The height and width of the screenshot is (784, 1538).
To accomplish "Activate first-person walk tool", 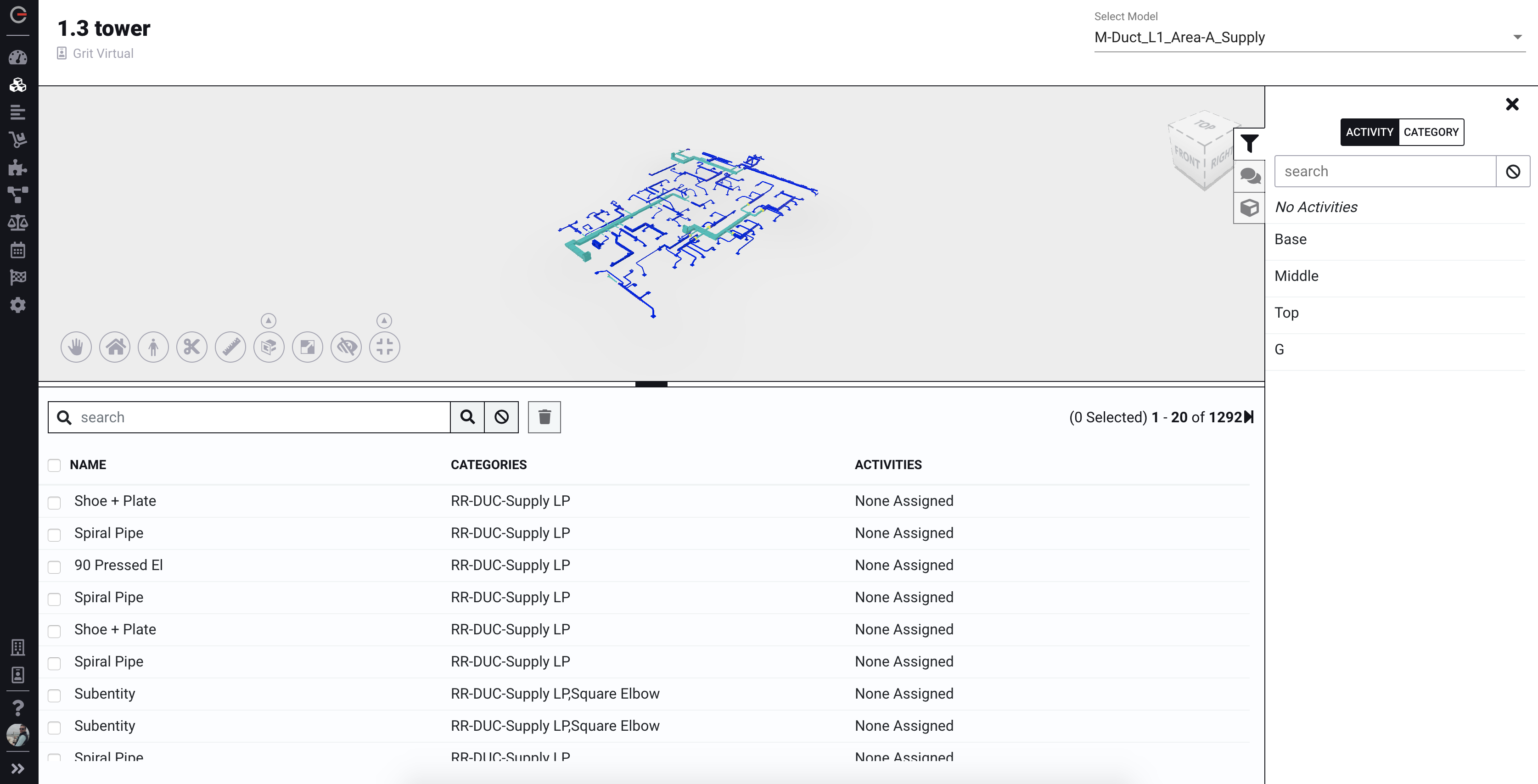I will pos(153,347).
